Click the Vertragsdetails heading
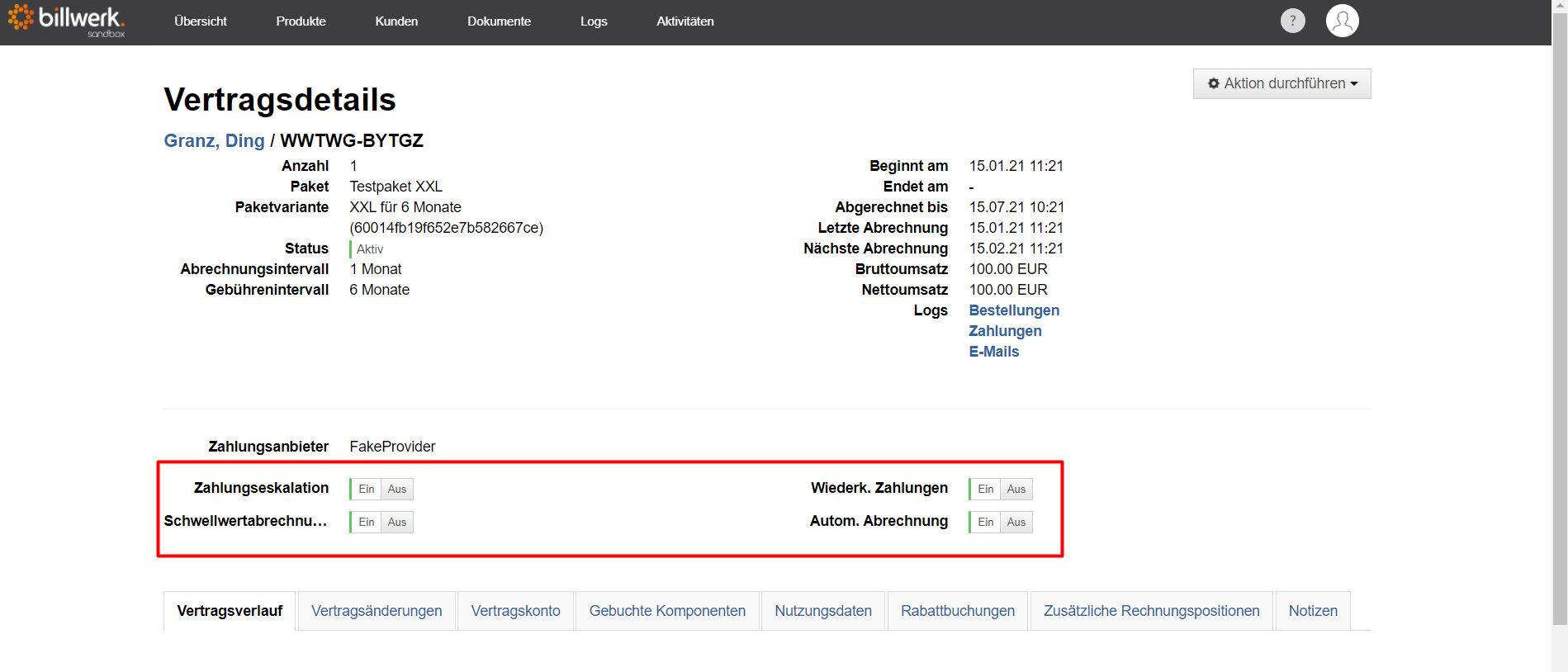Viewport: 1568px width, 672px height. [280, 100]
